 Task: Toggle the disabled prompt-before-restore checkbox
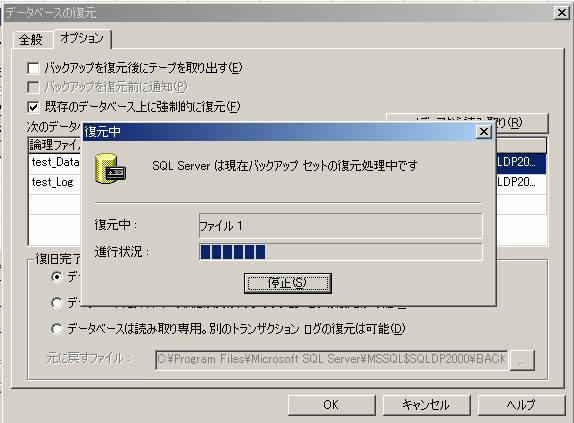coord(33,87)
